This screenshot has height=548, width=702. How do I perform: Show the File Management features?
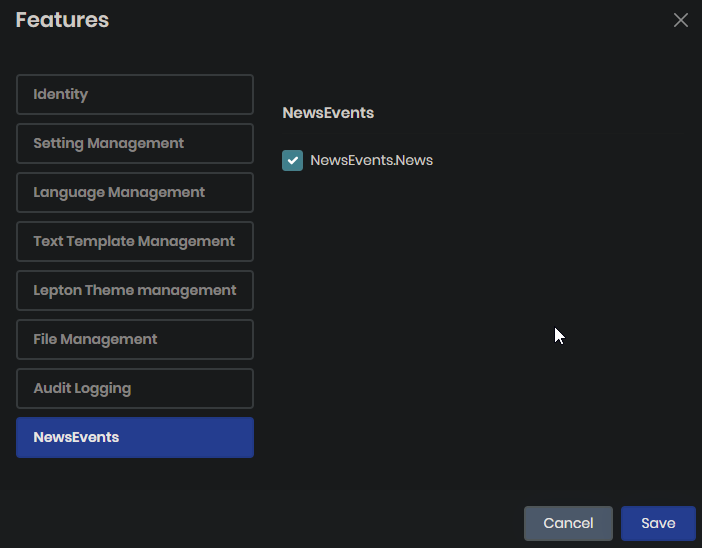point(135,340)
